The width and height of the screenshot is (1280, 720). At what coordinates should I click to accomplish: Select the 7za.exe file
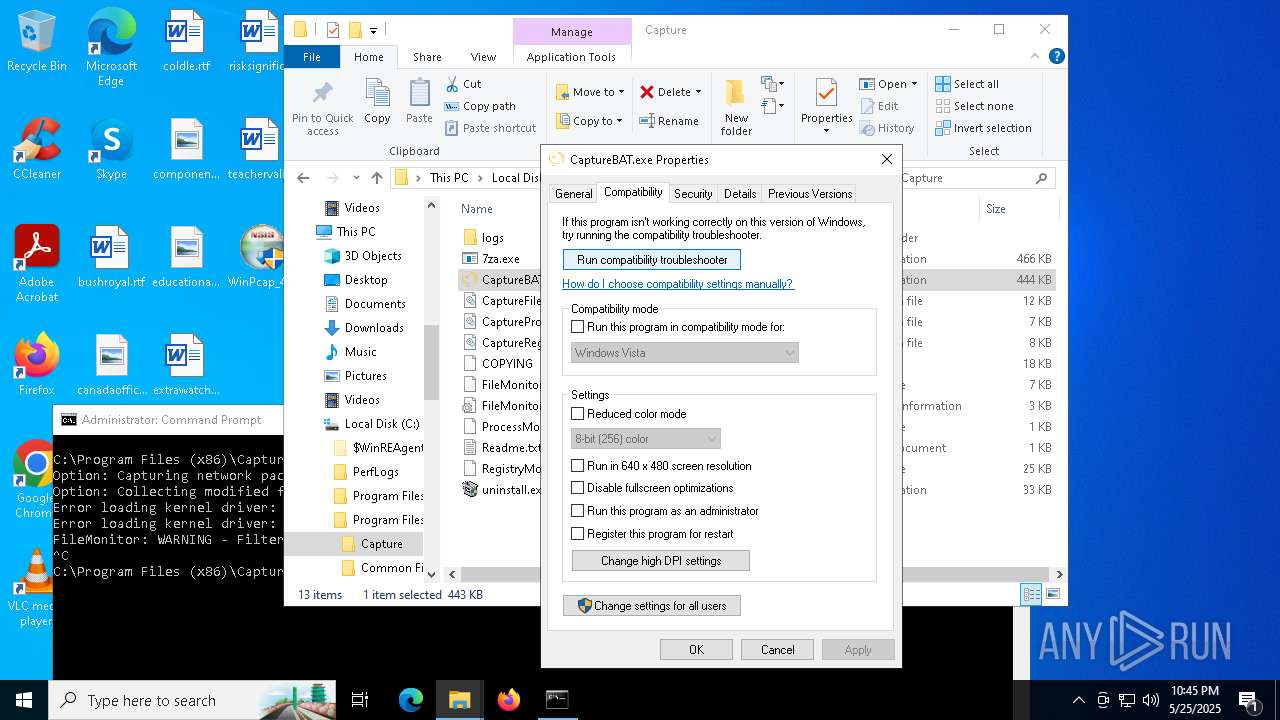pos(500,259)
